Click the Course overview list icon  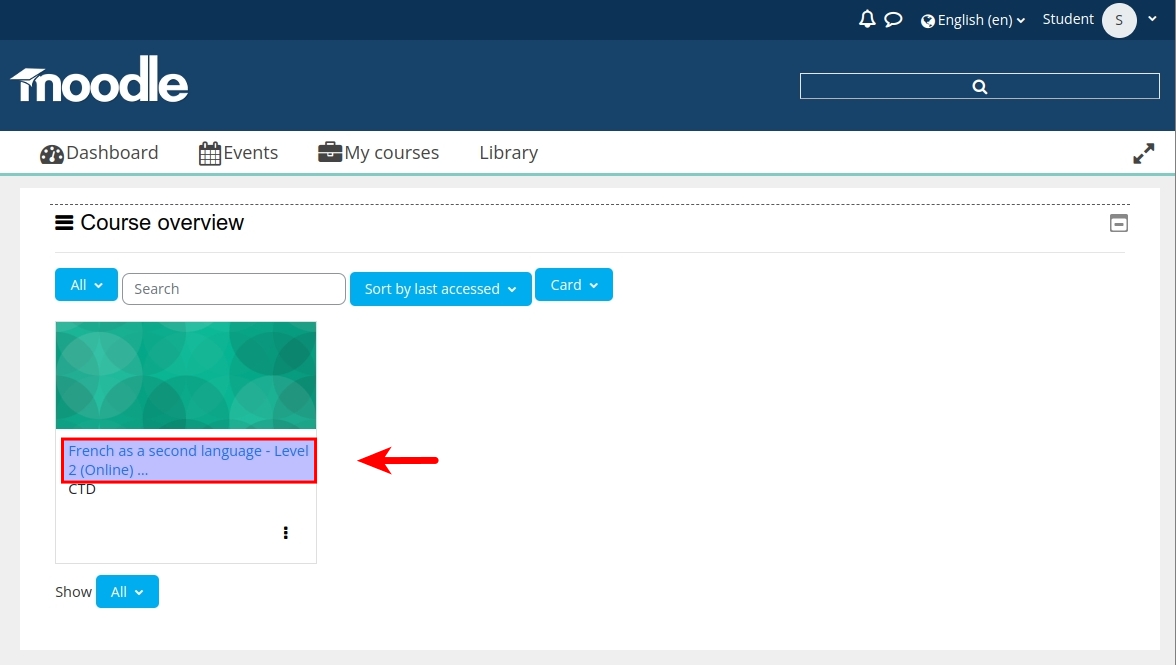[64, 223]
